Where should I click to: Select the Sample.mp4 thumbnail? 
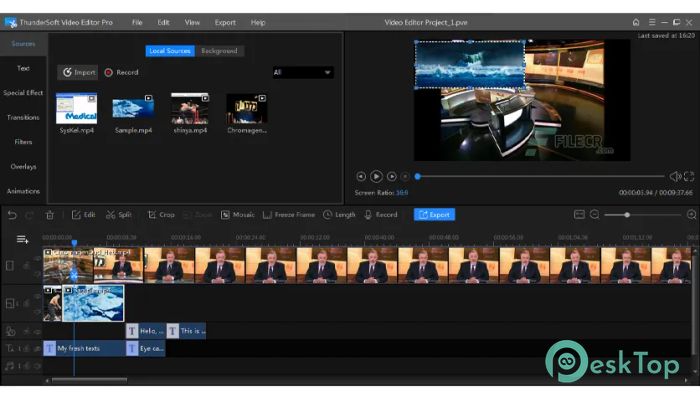133,108
